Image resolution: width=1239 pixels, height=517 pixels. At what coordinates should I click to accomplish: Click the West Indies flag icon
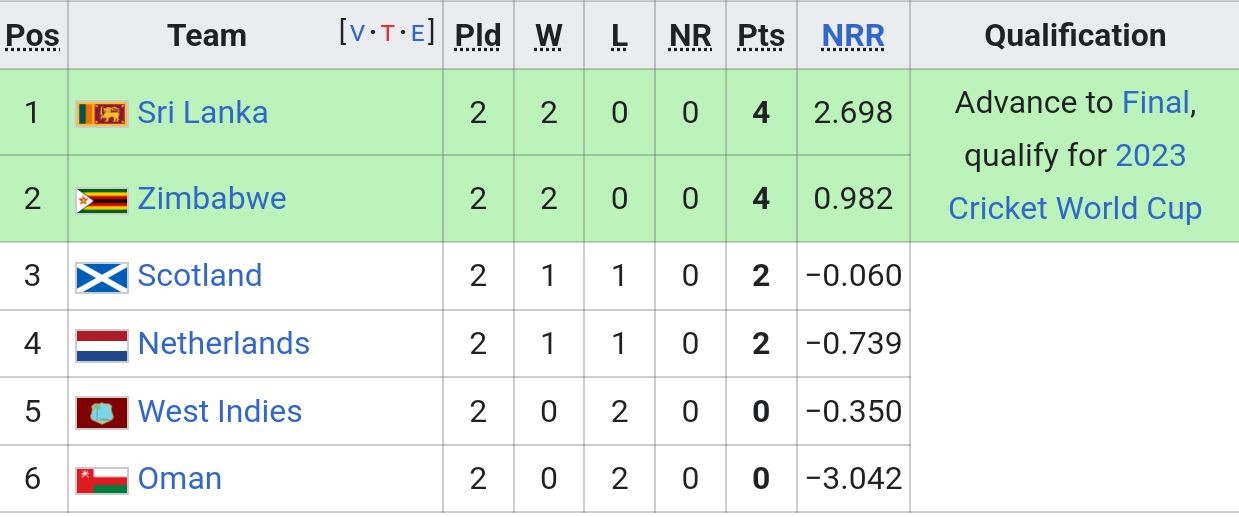102,412
